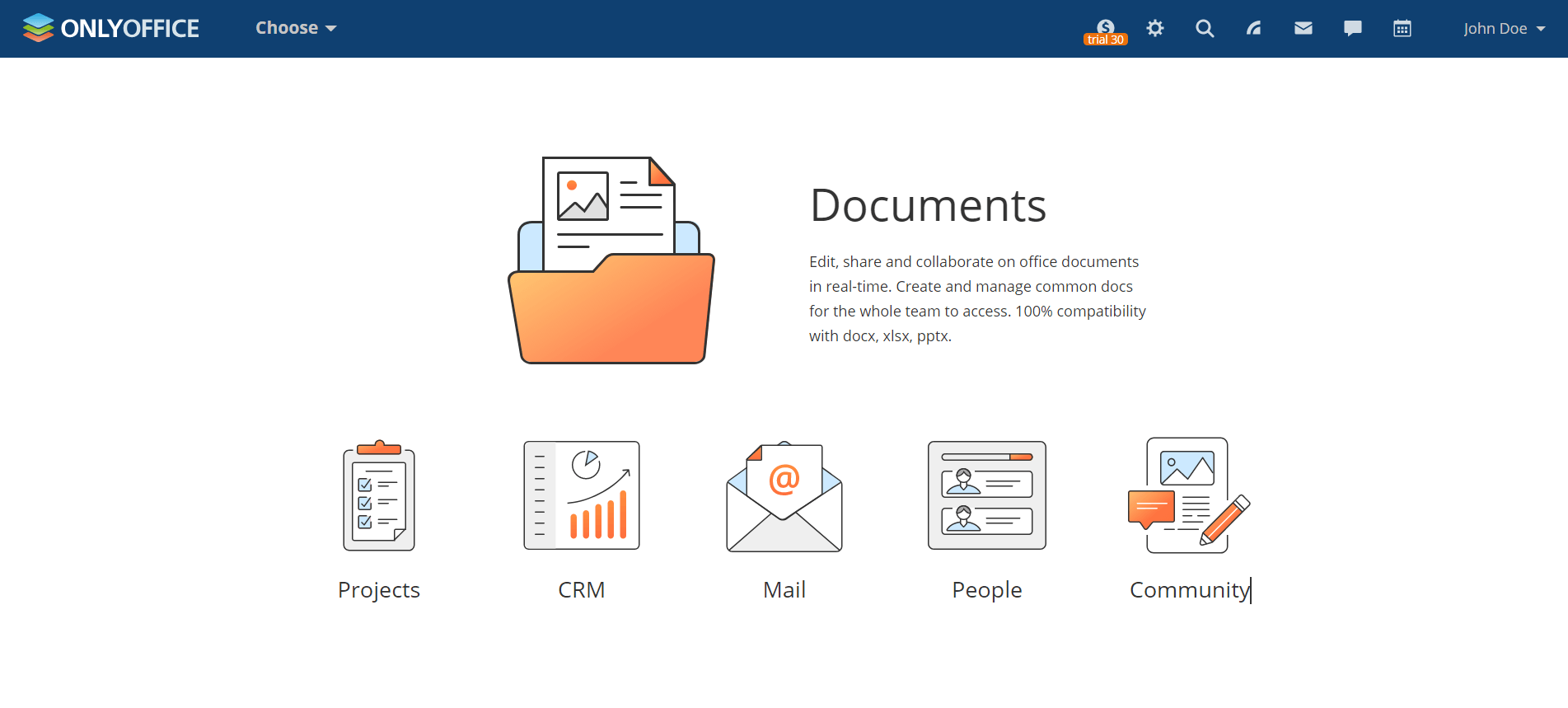
Task: Click the Documents description text
Action: coord(977,298)
